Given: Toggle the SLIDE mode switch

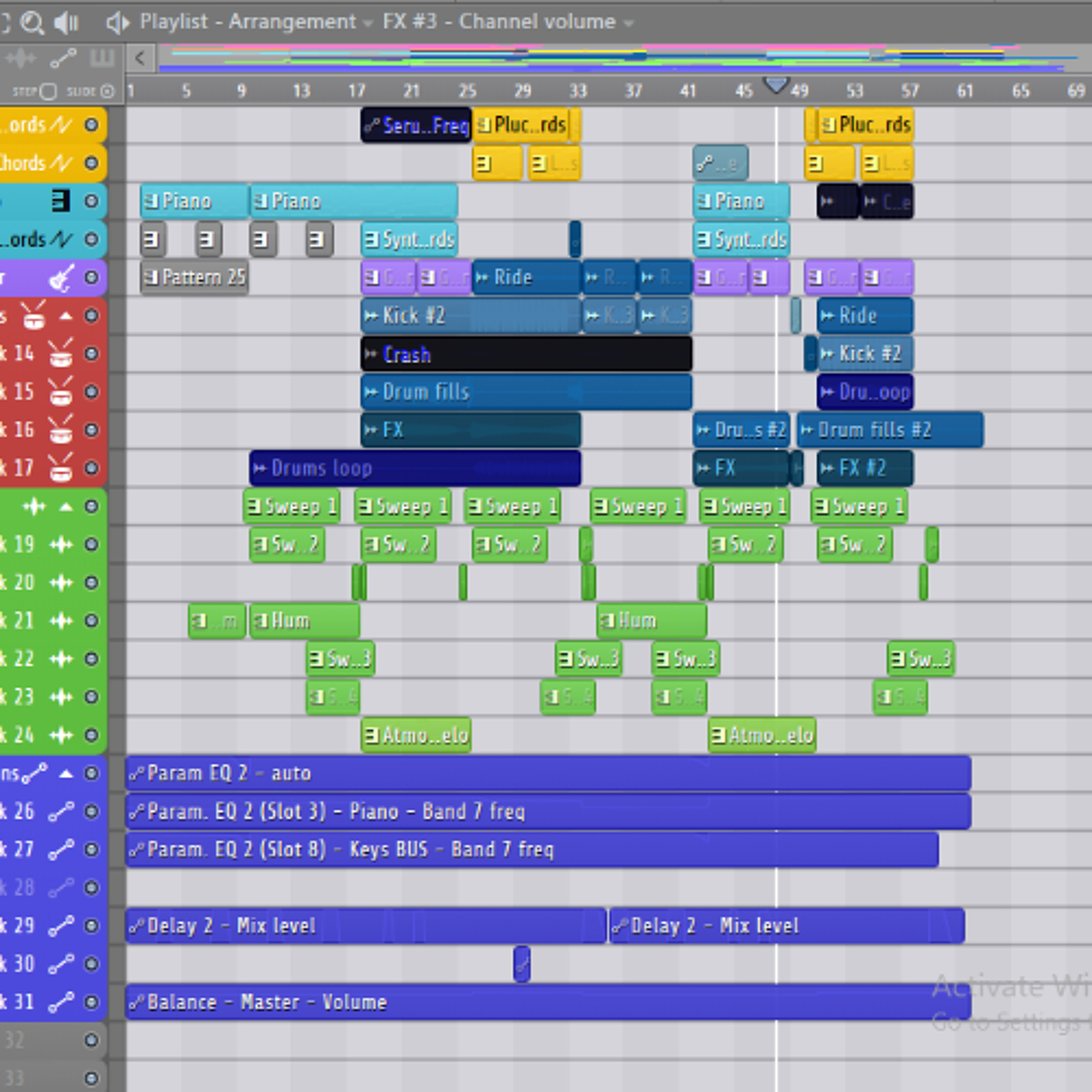Looking at the screenshot, I should (x=107, y=91).
